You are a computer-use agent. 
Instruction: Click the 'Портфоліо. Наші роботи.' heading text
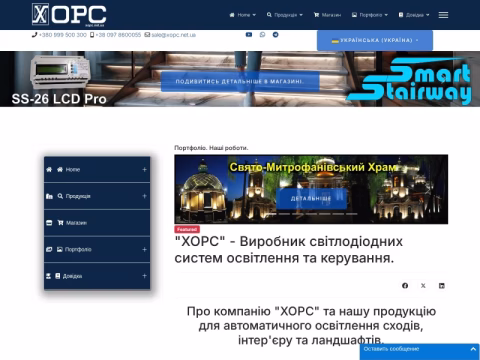coord(211,148)
